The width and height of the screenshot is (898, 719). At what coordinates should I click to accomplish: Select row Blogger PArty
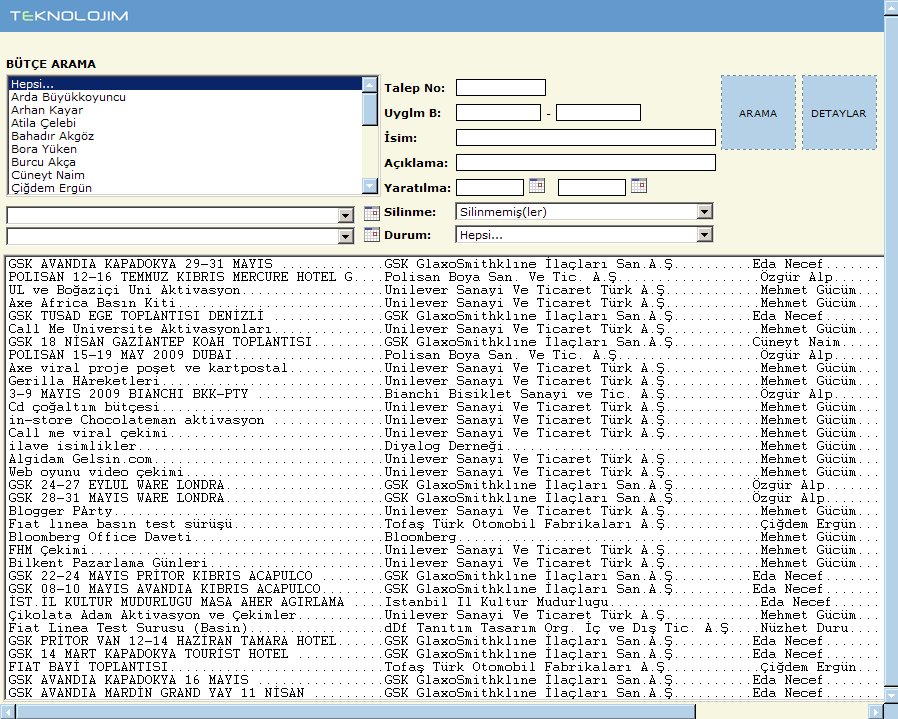444,511
